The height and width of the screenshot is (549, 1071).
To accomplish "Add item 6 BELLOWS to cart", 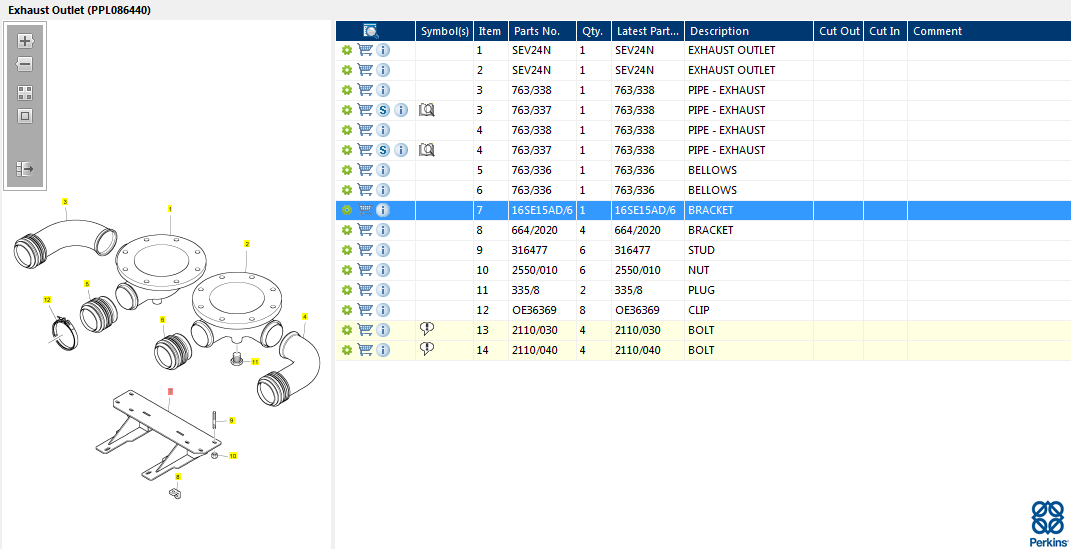I will (365, 190).
